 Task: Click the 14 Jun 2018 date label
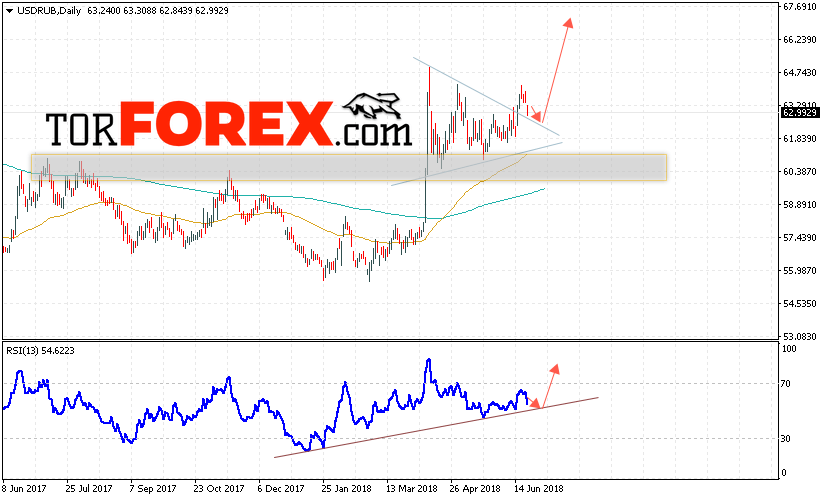click(x=539, y=488)
